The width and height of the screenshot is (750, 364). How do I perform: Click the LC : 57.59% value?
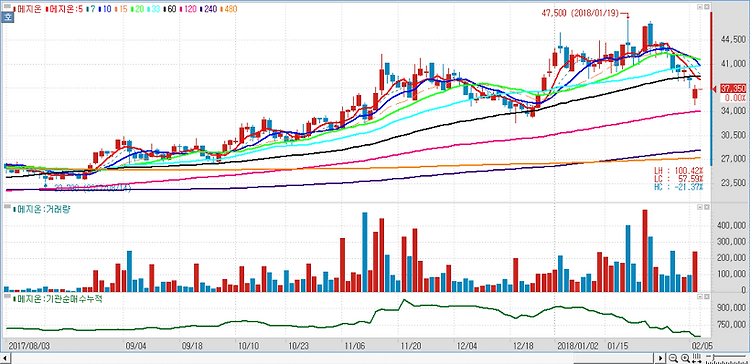point(679,178)
